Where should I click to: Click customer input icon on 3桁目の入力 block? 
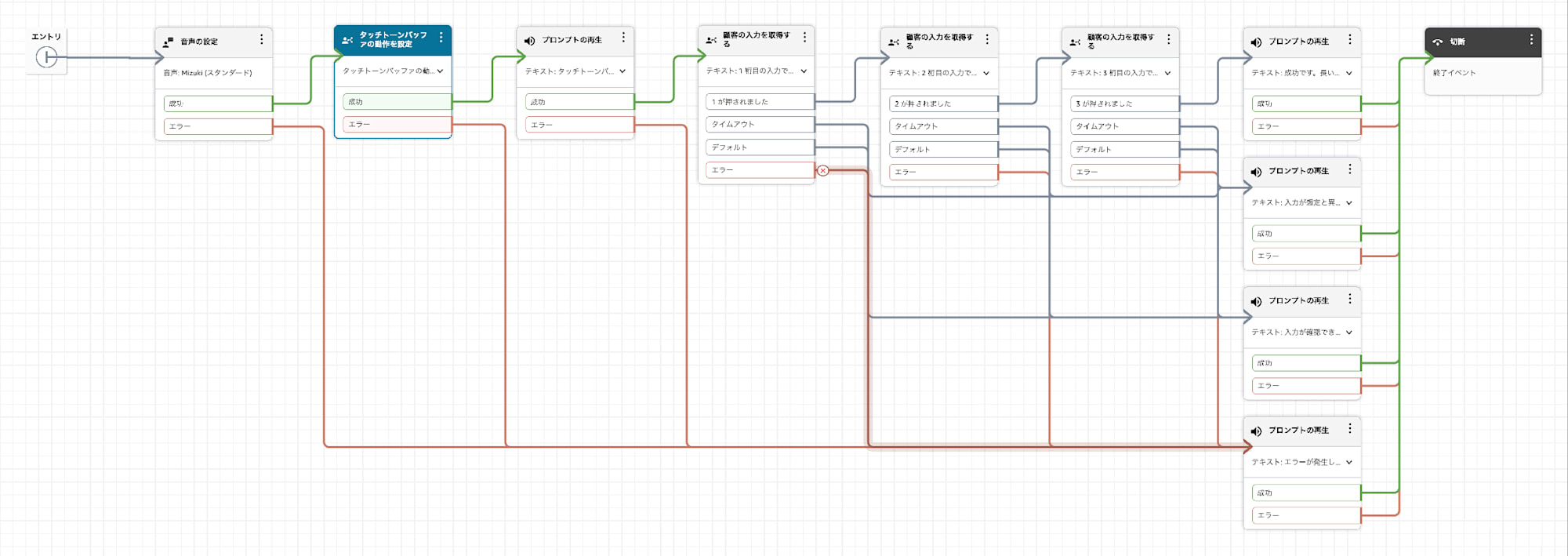(1075, 42)
